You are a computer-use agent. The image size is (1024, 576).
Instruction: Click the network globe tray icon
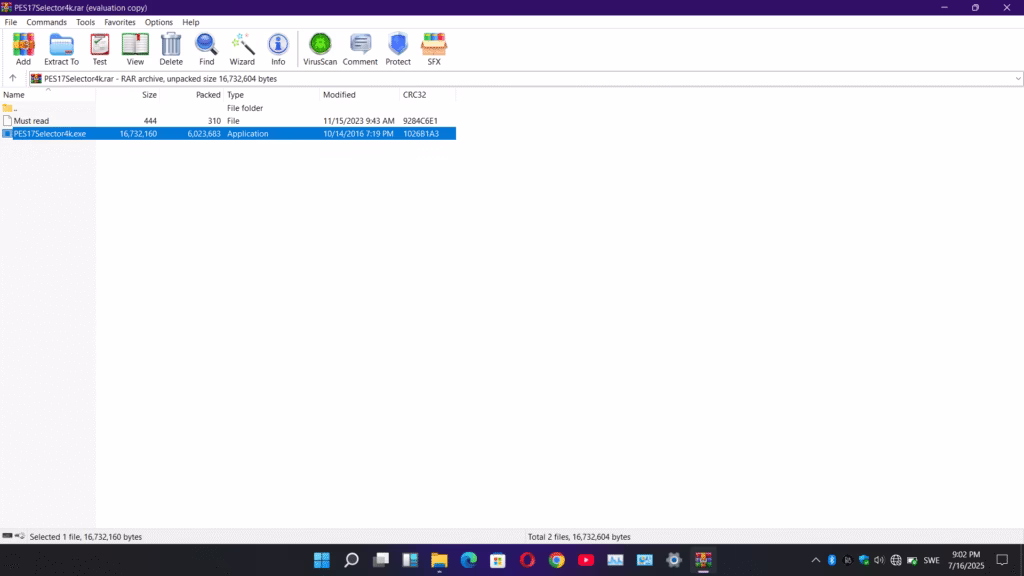pyautogui.click(x=896, y=560)
